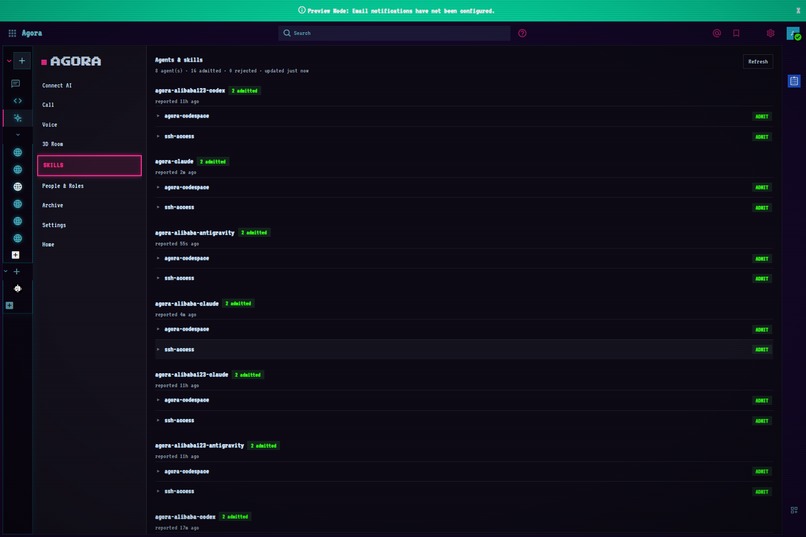Open the settings gear icon in header

[x=770, y=33]
